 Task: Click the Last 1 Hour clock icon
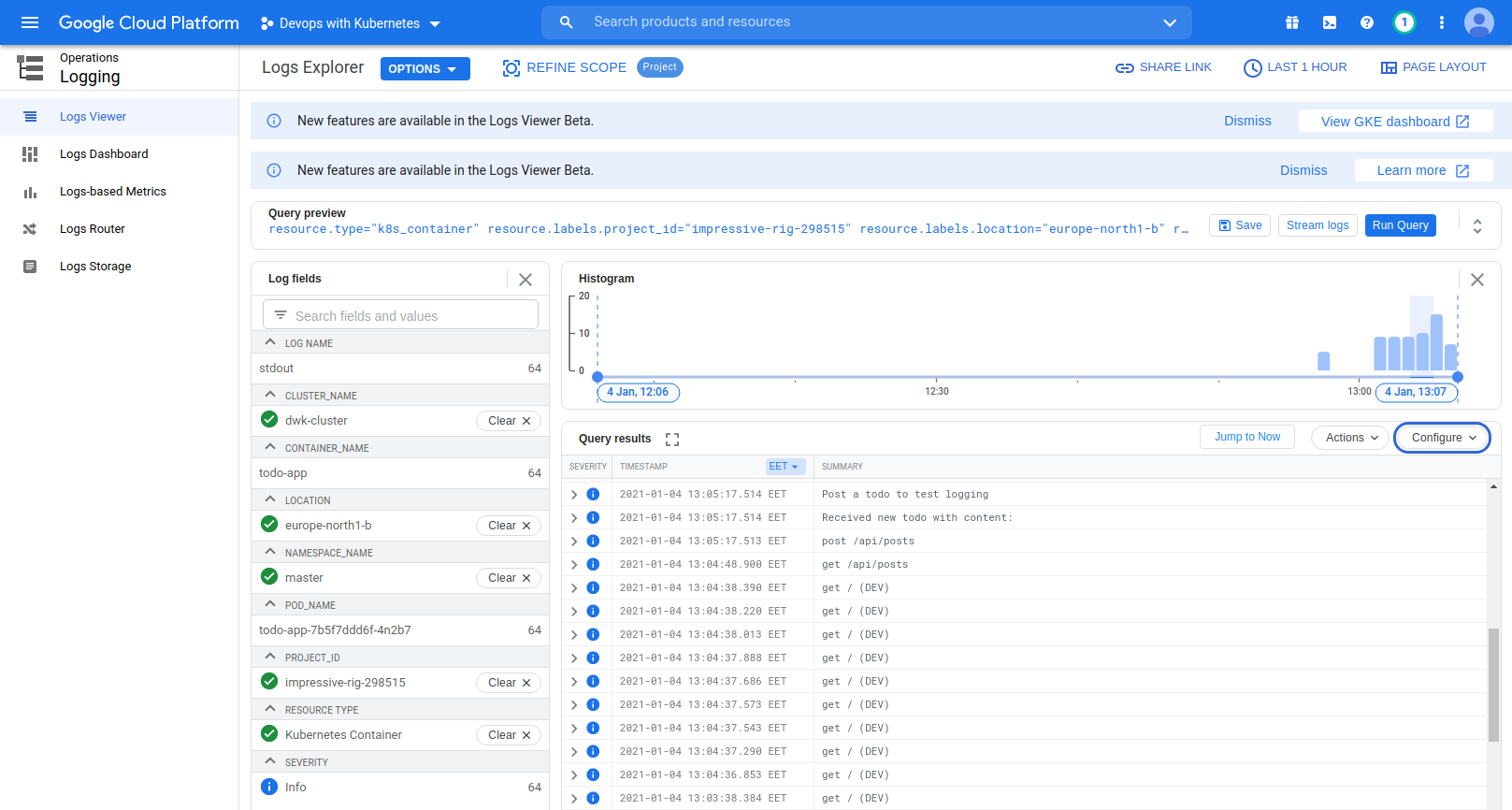pyautogui.click(x=1253, y=67)
